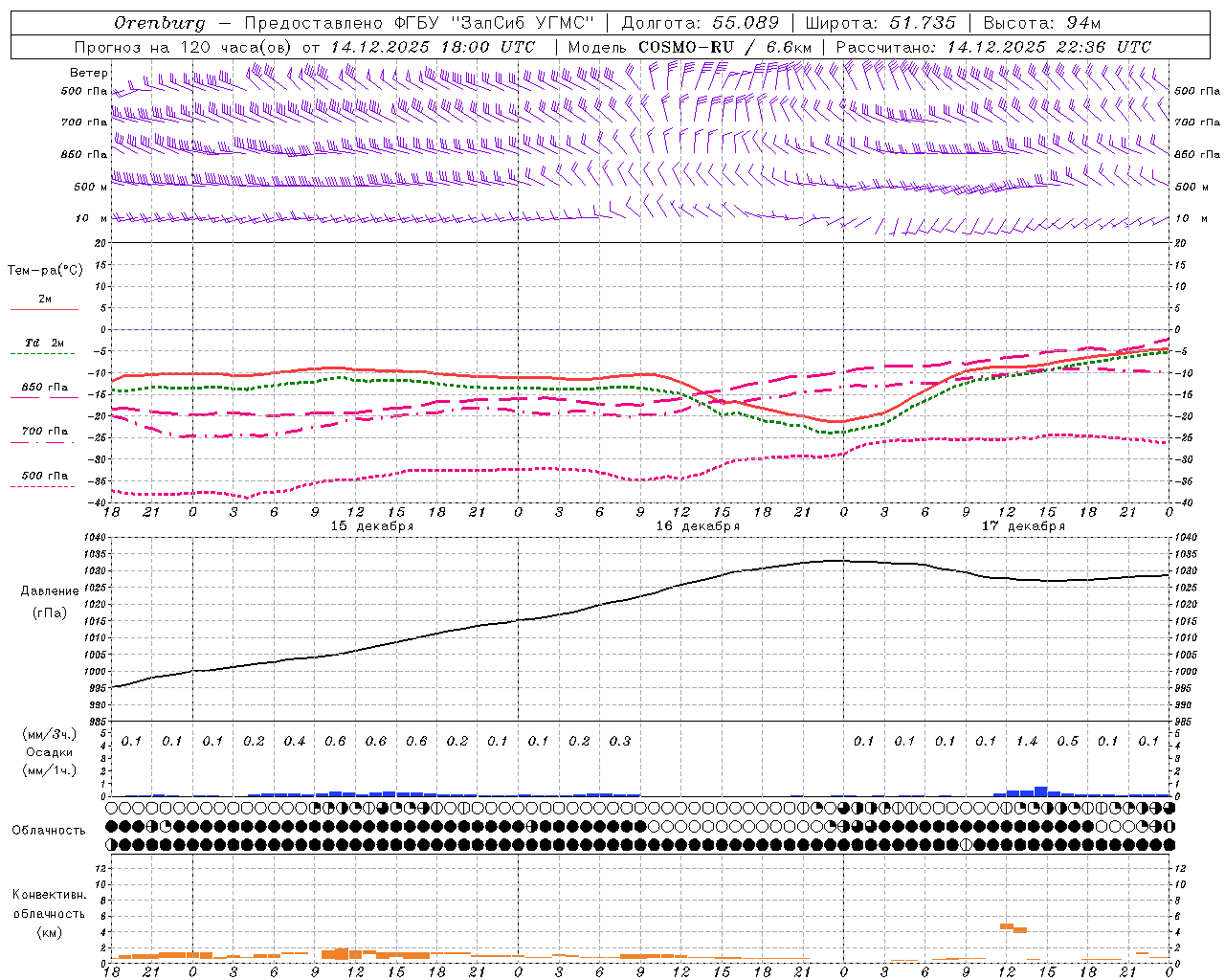Click the '15 декабря' date label
Viewport: 1225px width, 980px height.
pyautogui.click(x=372, y=526)
